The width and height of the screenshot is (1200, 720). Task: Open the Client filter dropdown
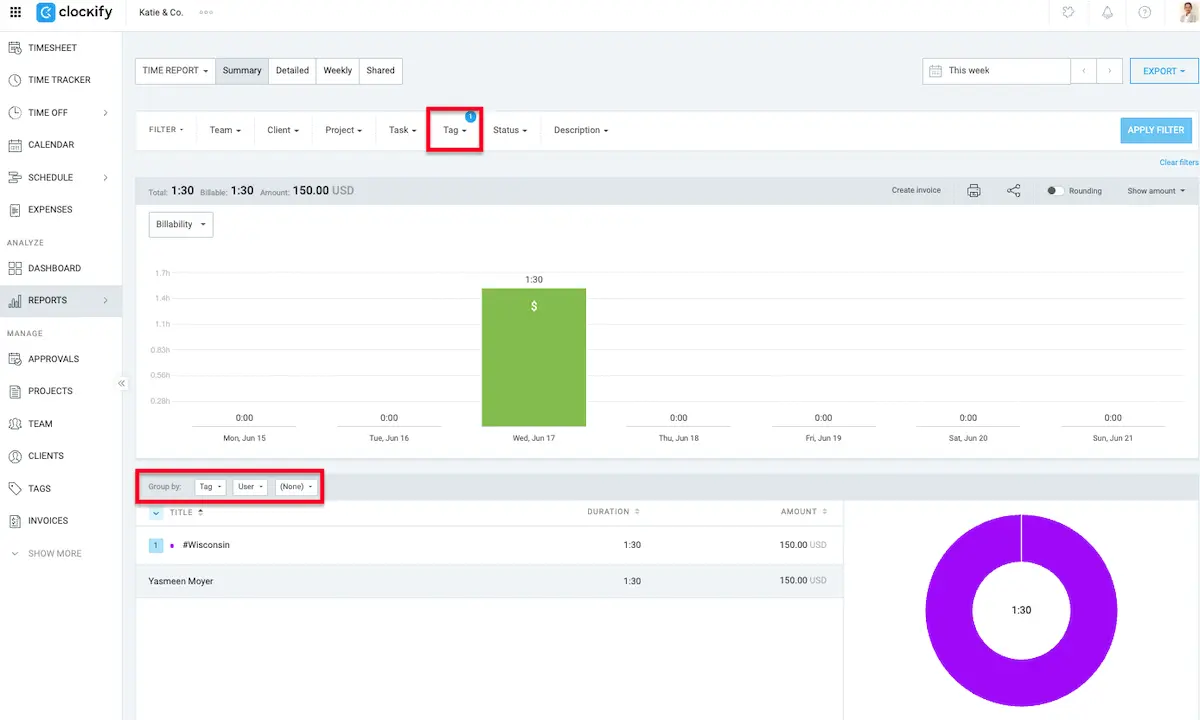pos(283,130)
